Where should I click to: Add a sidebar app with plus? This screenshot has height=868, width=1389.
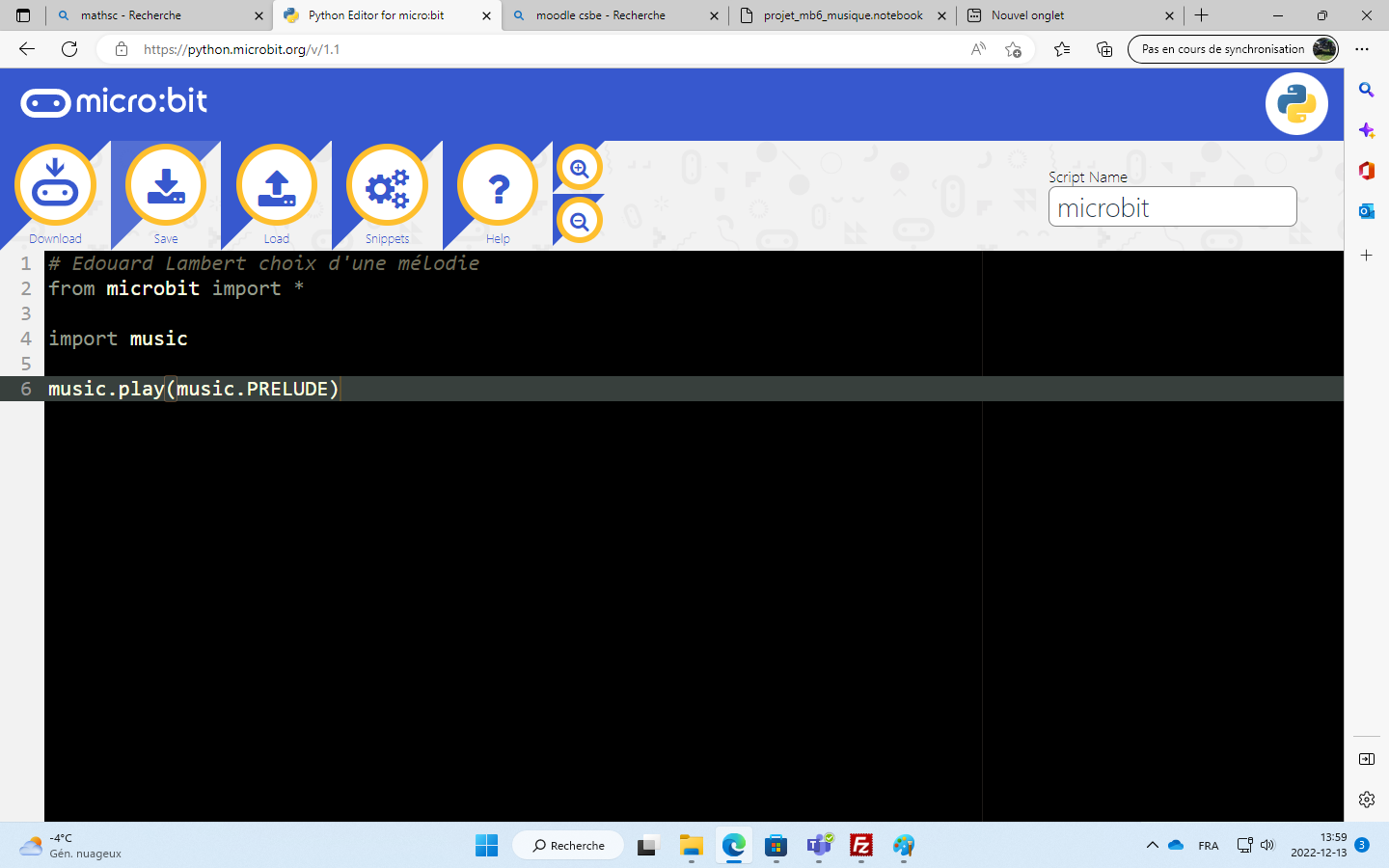click(1367, 256)
